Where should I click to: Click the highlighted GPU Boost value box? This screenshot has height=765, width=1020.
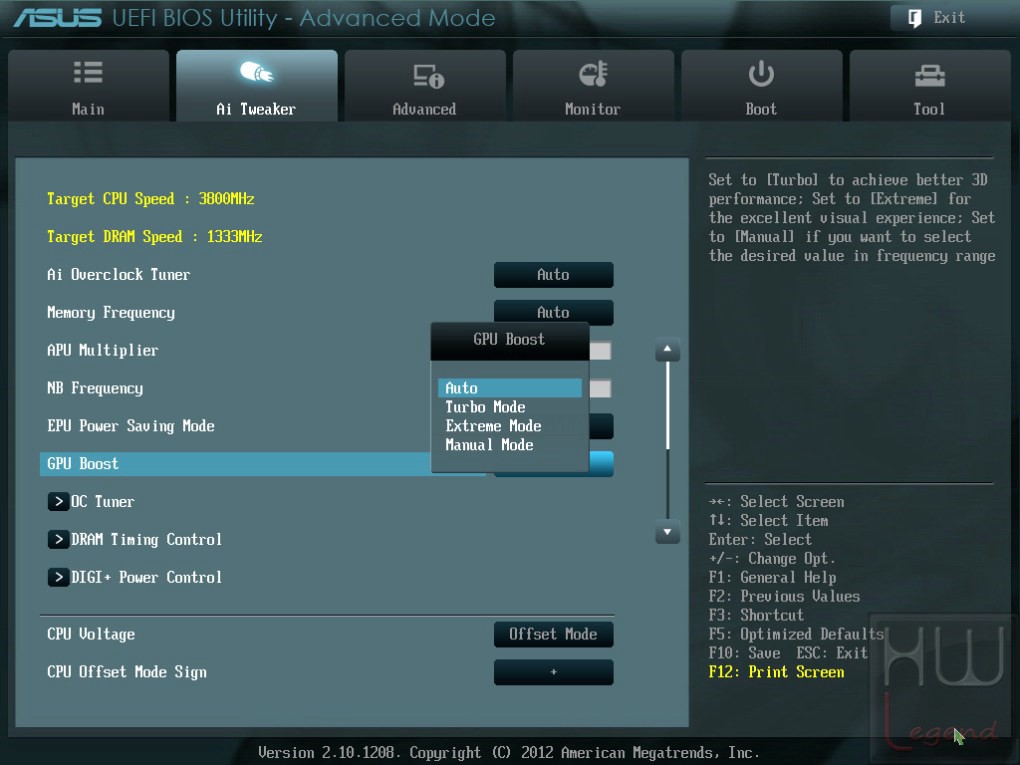tap(601, 463)
